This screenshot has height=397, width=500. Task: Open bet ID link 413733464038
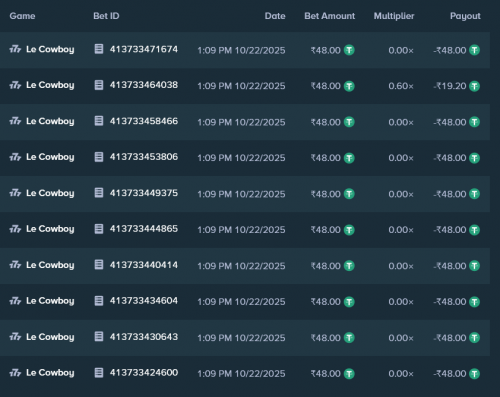[x=144, y=85]
